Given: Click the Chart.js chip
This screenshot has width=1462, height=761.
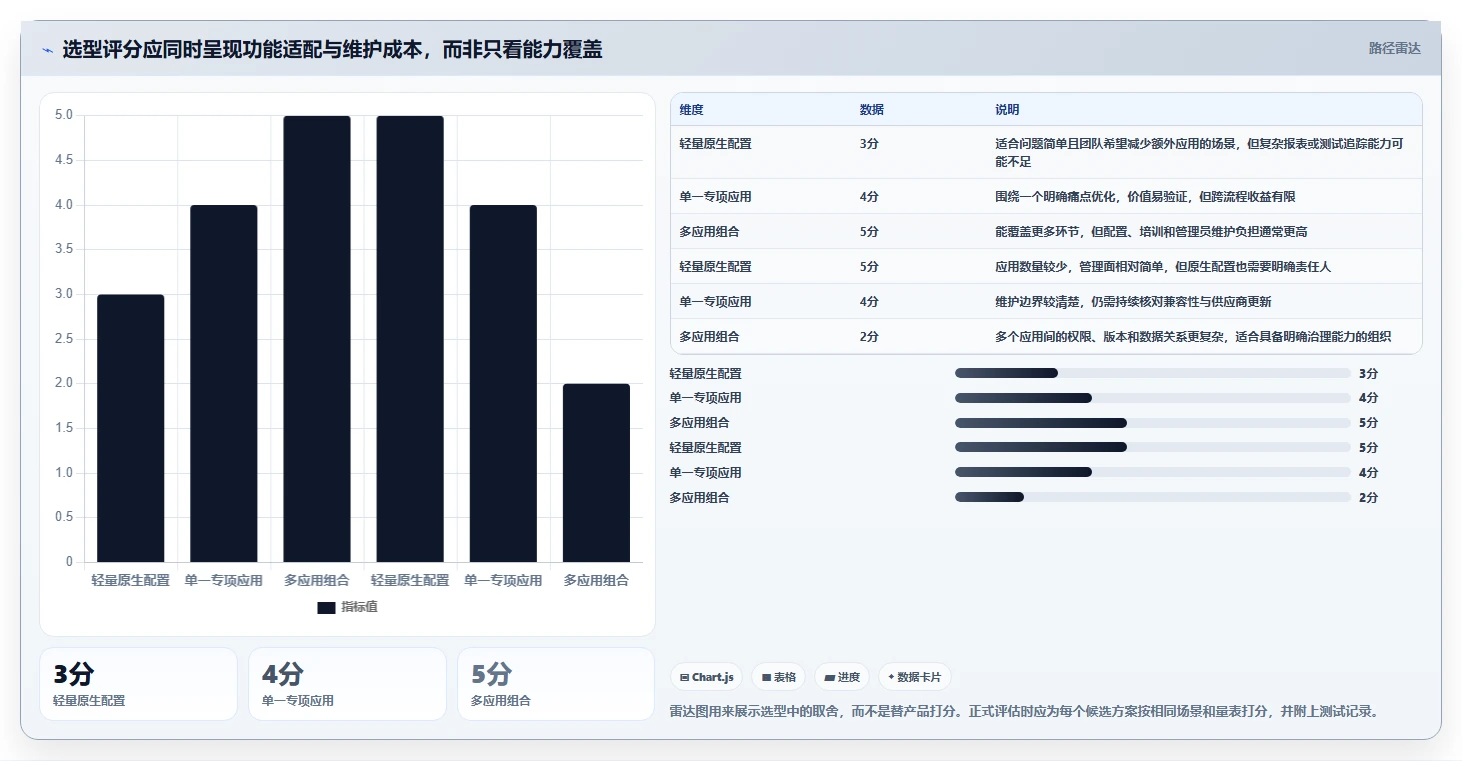Looking at the screenshot, I should (707, 677).
